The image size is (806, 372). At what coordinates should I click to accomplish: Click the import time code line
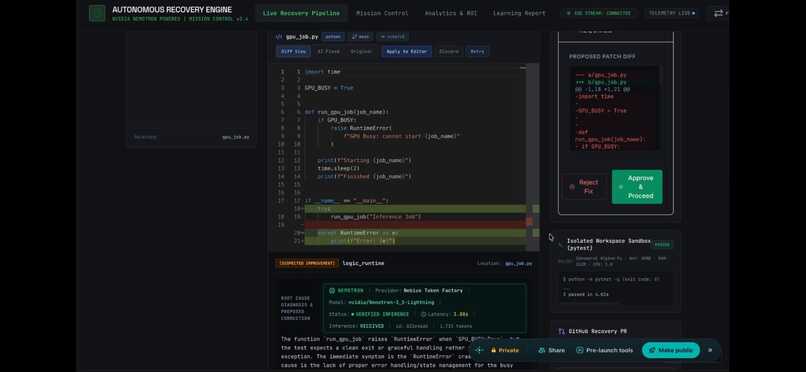pyautogui.click(x=322, y=72)
